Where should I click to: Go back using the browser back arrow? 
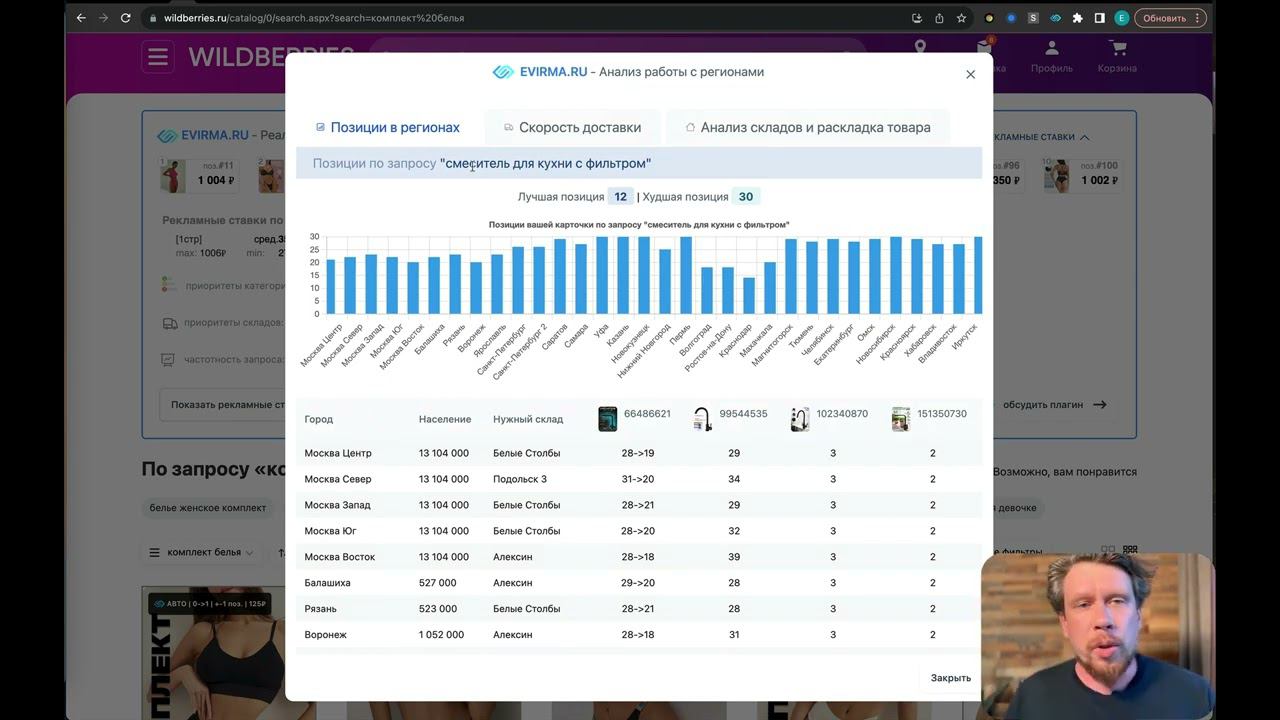point(81,18)
